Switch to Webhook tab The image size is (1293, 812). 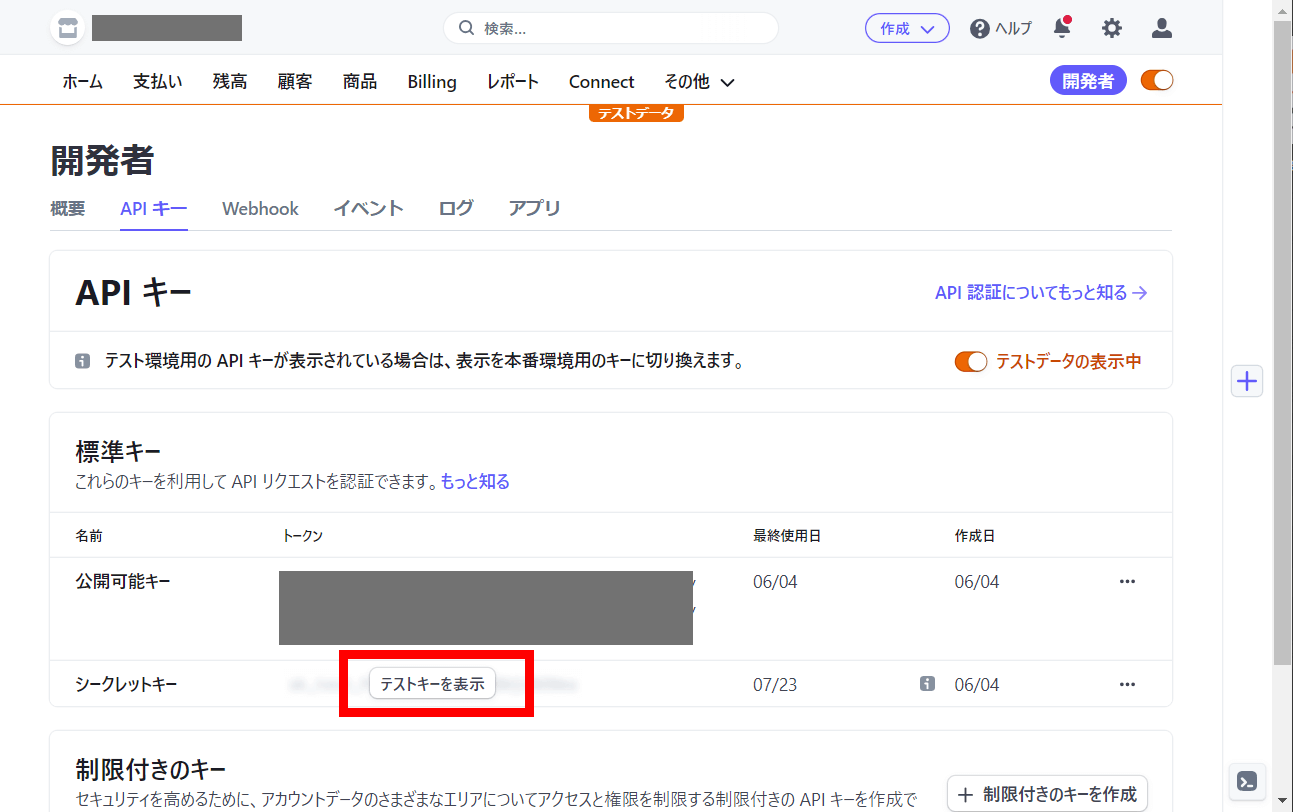pyautogui.click(x=260, y=209)
